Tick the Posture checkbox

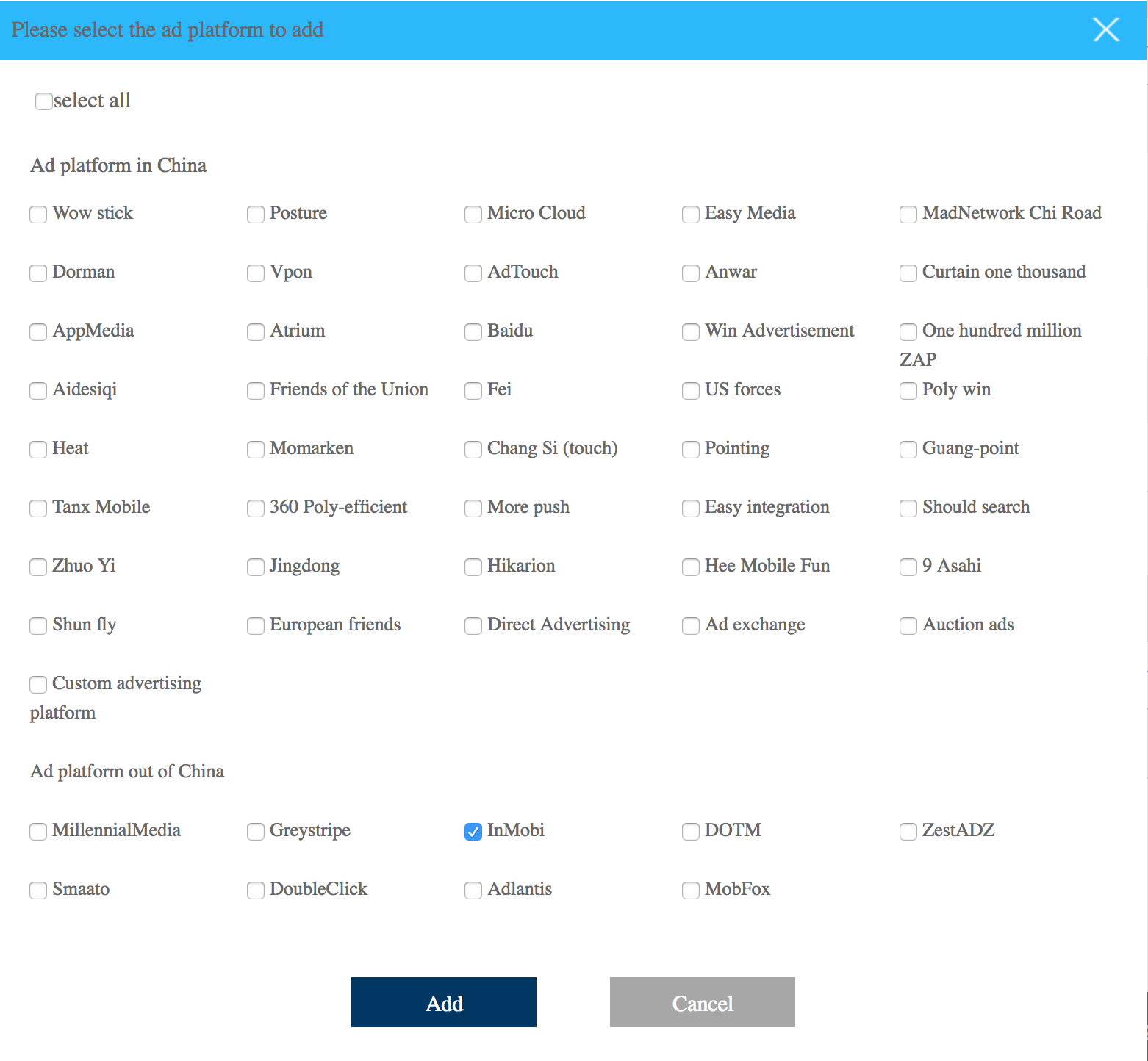click(256, 215)
